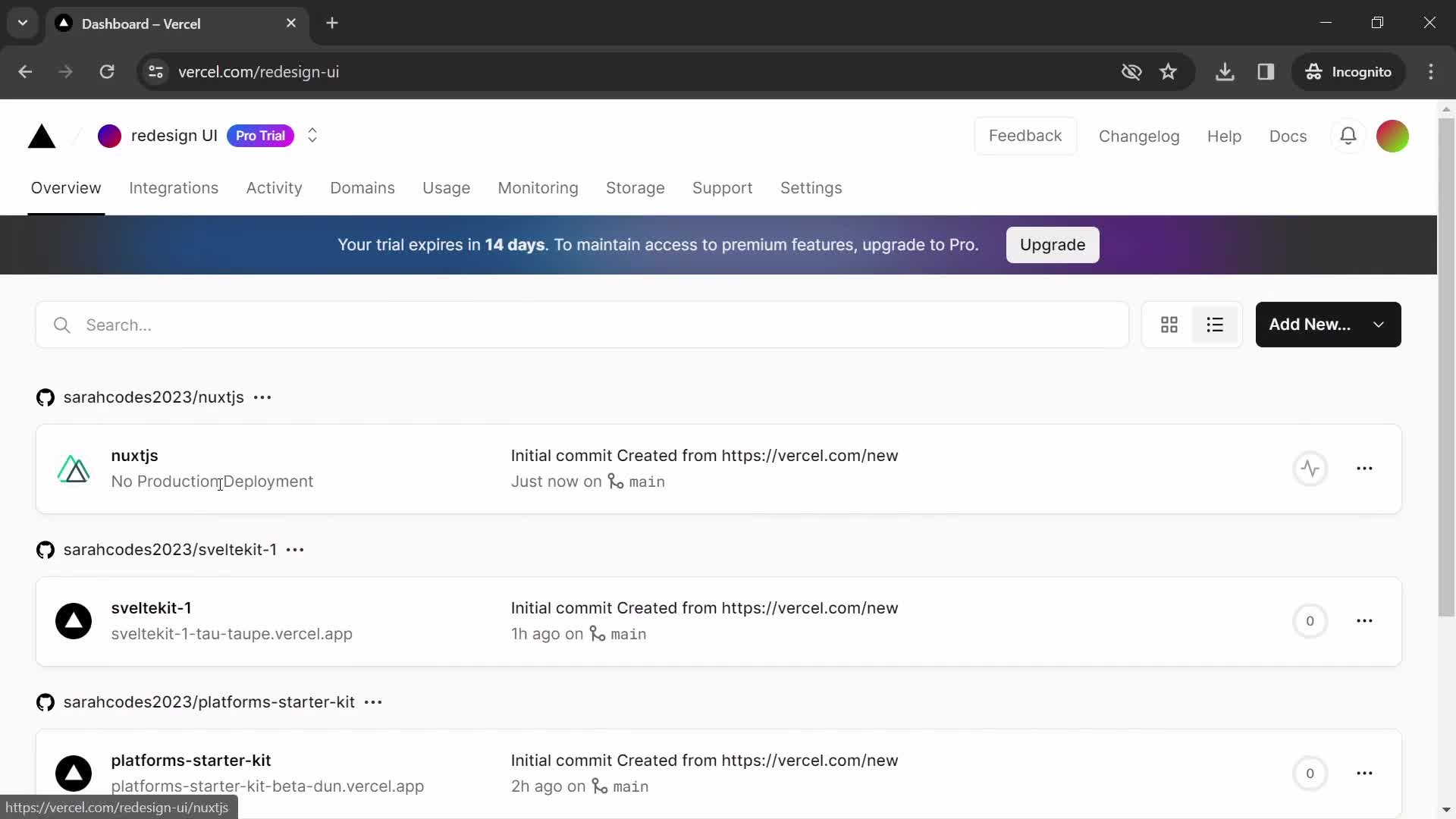Click the site information icon in address bar
The width and height of the screenshot is (1456, 819).
click(155, 72)
